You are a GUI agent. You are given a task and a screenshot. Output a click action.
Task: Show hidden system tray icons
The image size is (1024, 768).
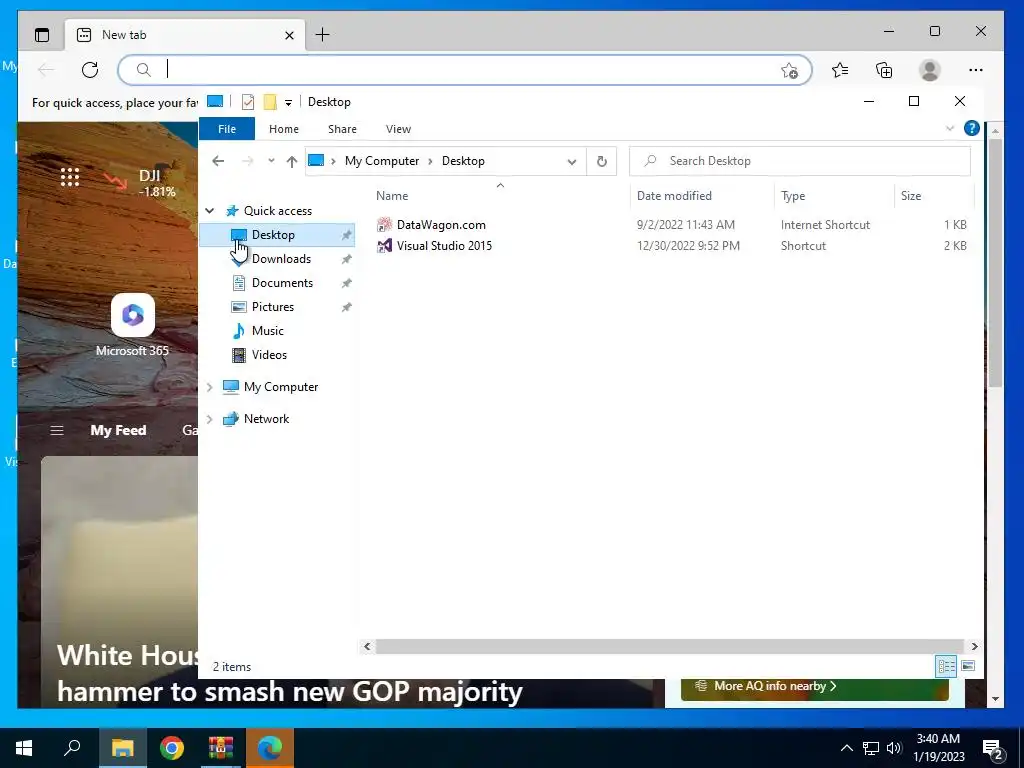[846, 748]
